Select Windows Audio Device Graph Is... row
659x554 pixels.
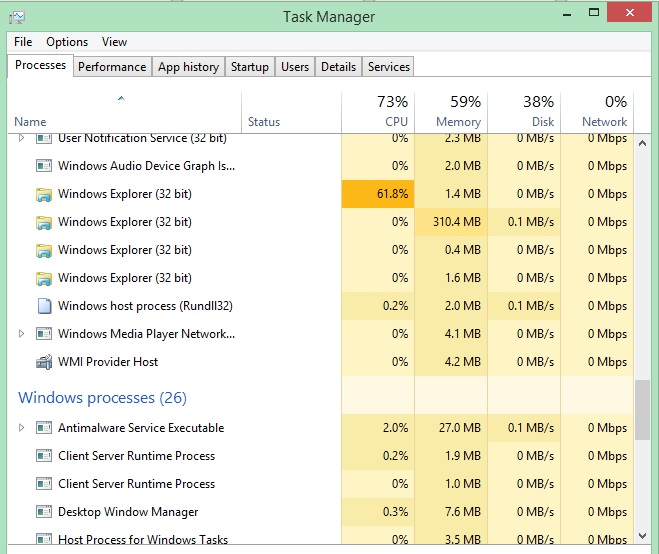click(320, 166)
